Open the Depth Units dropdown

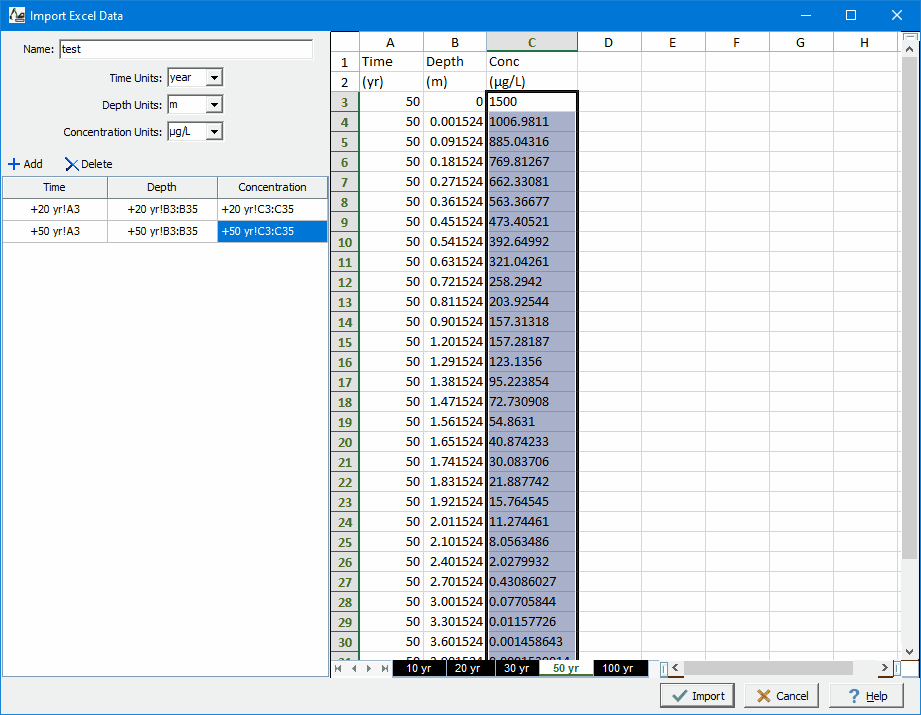214,105
